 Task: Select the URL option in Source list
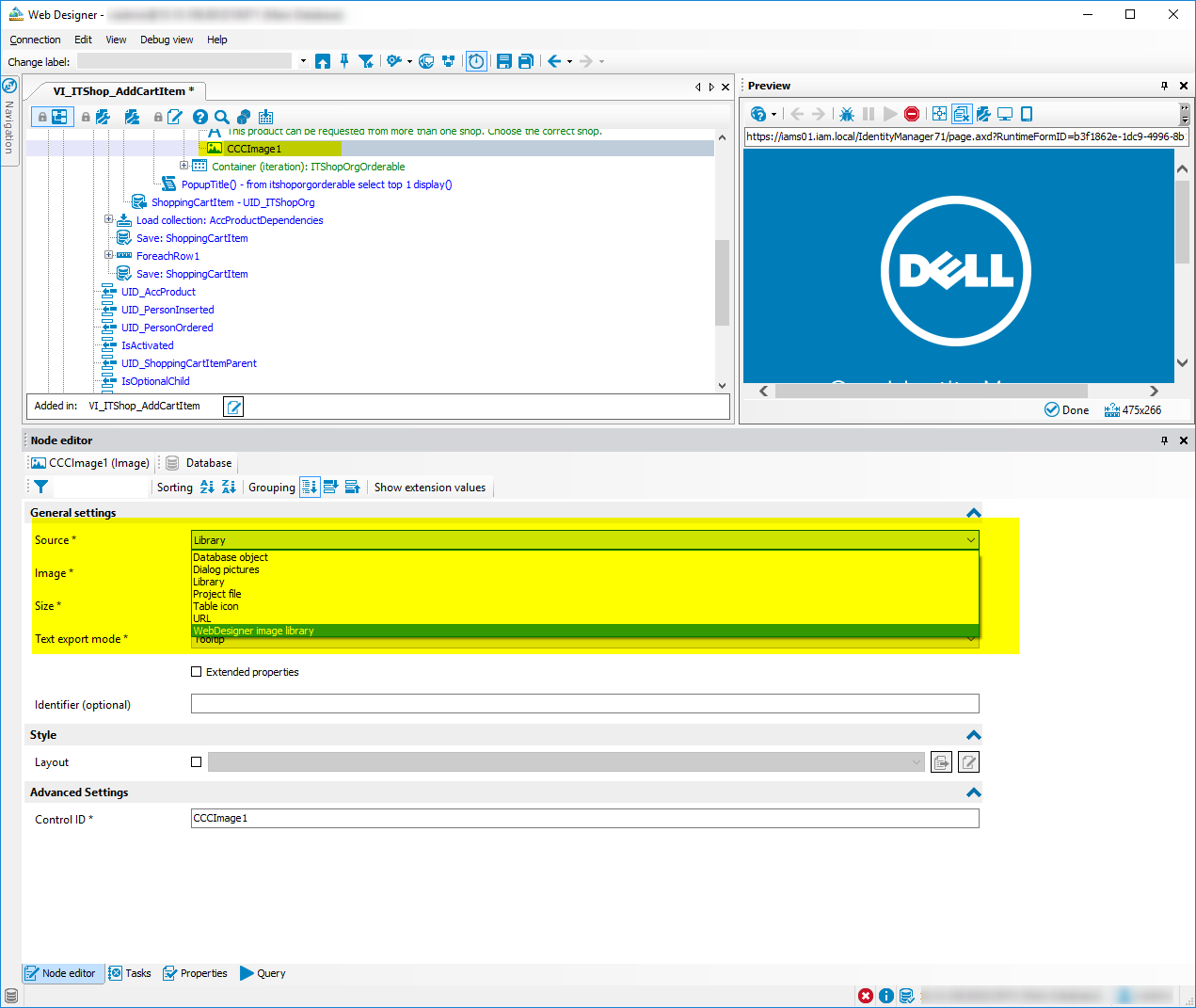coord(584,618)
